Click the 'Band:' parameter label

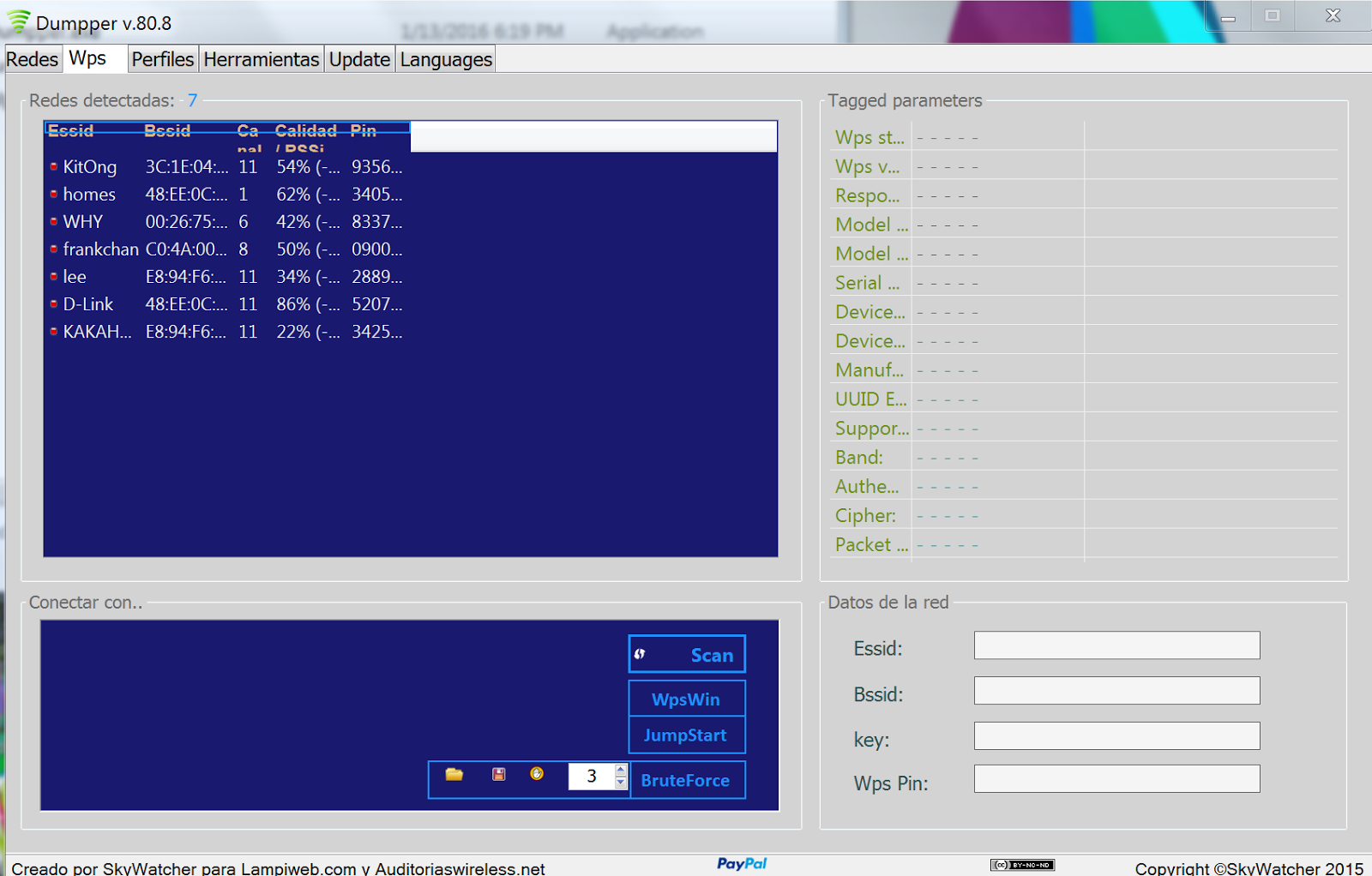click(x=859, y=458)
